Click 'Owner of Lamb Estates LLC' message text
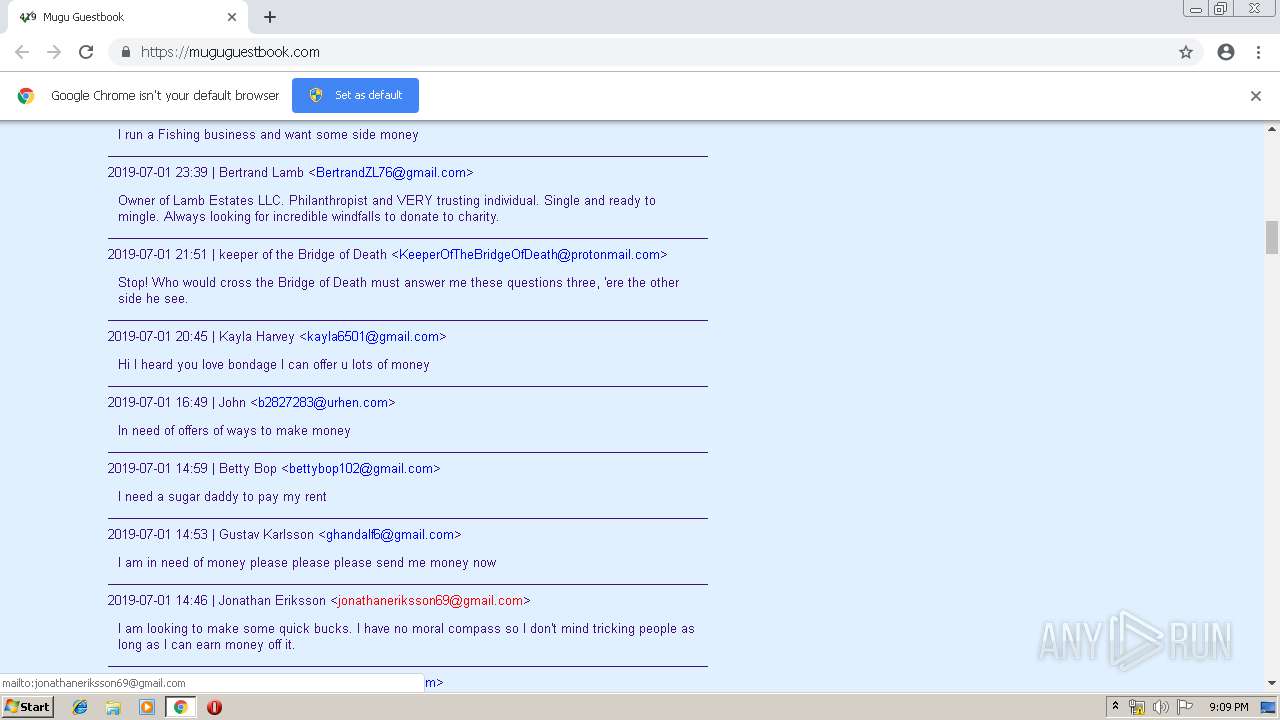The height and width of the screenshot is (720, 1280). click(387, 208)
